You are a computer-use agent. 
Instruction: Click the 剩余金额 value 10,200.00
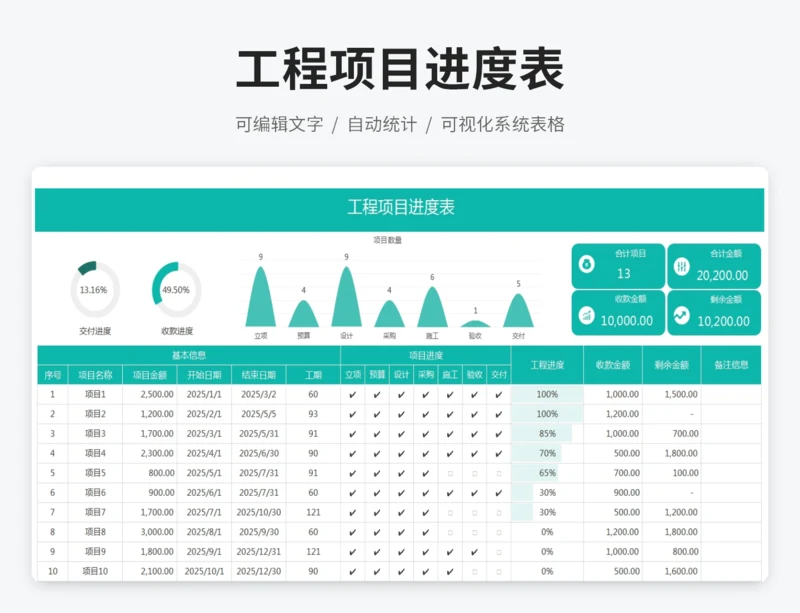tap(723, 322)
